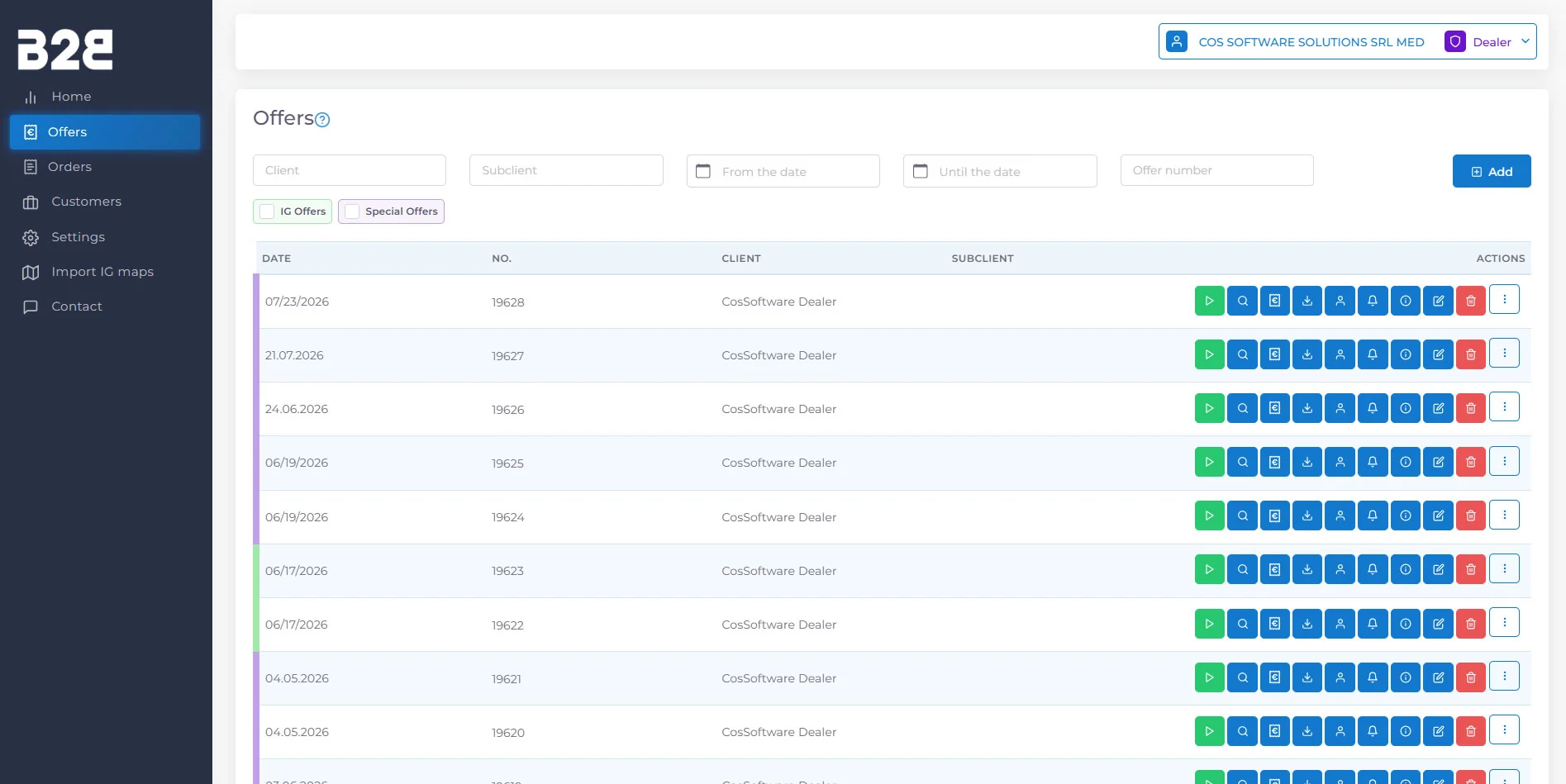This screenshot has height=784, width=1566.
Task: Edit offer 19622
Action: coord(1439,624)
